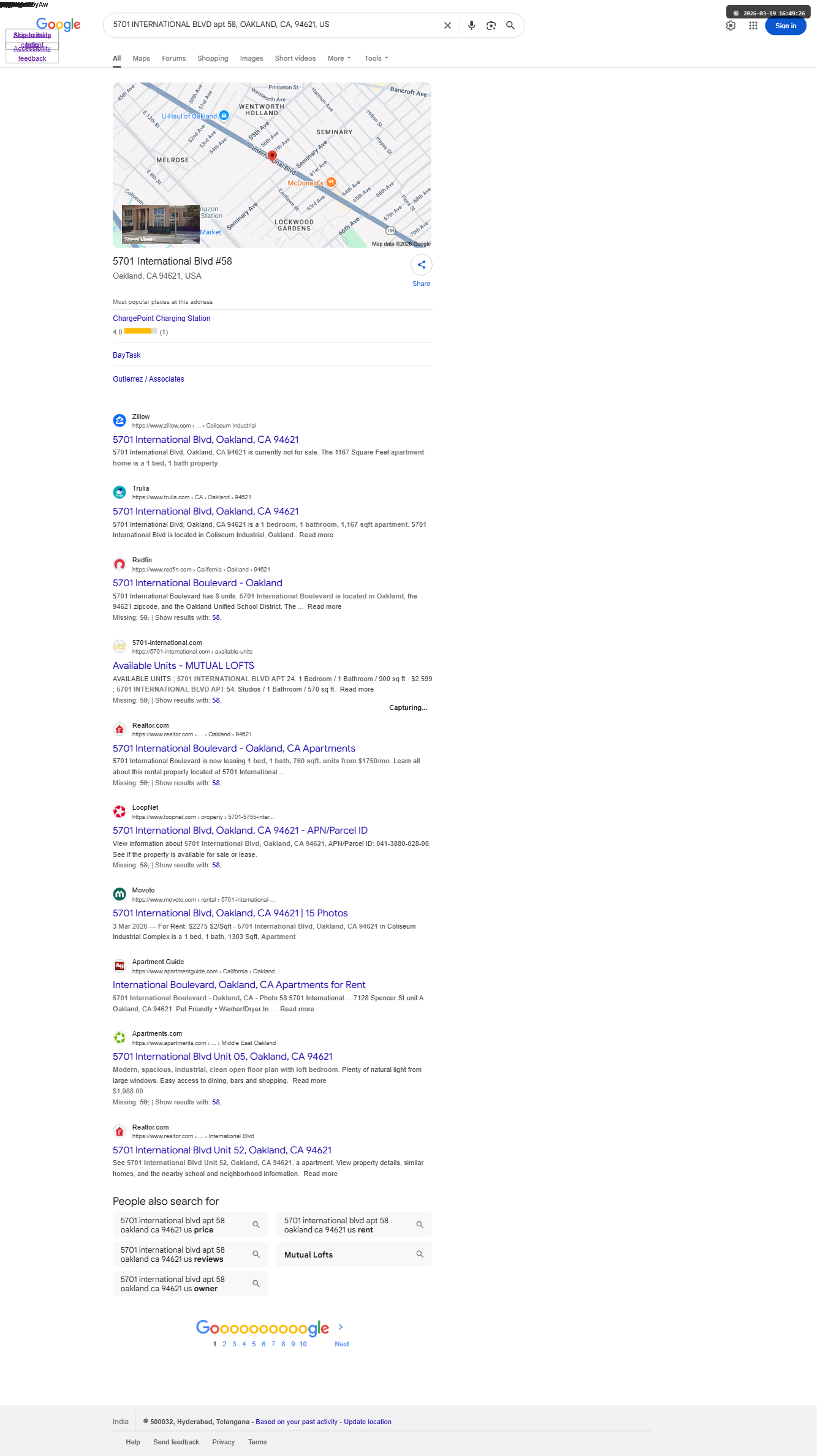Image resolution: width=826 pixels, height=1456 pixels.
Task: Open search by image camera icon
Action: [x=491, y=26]
